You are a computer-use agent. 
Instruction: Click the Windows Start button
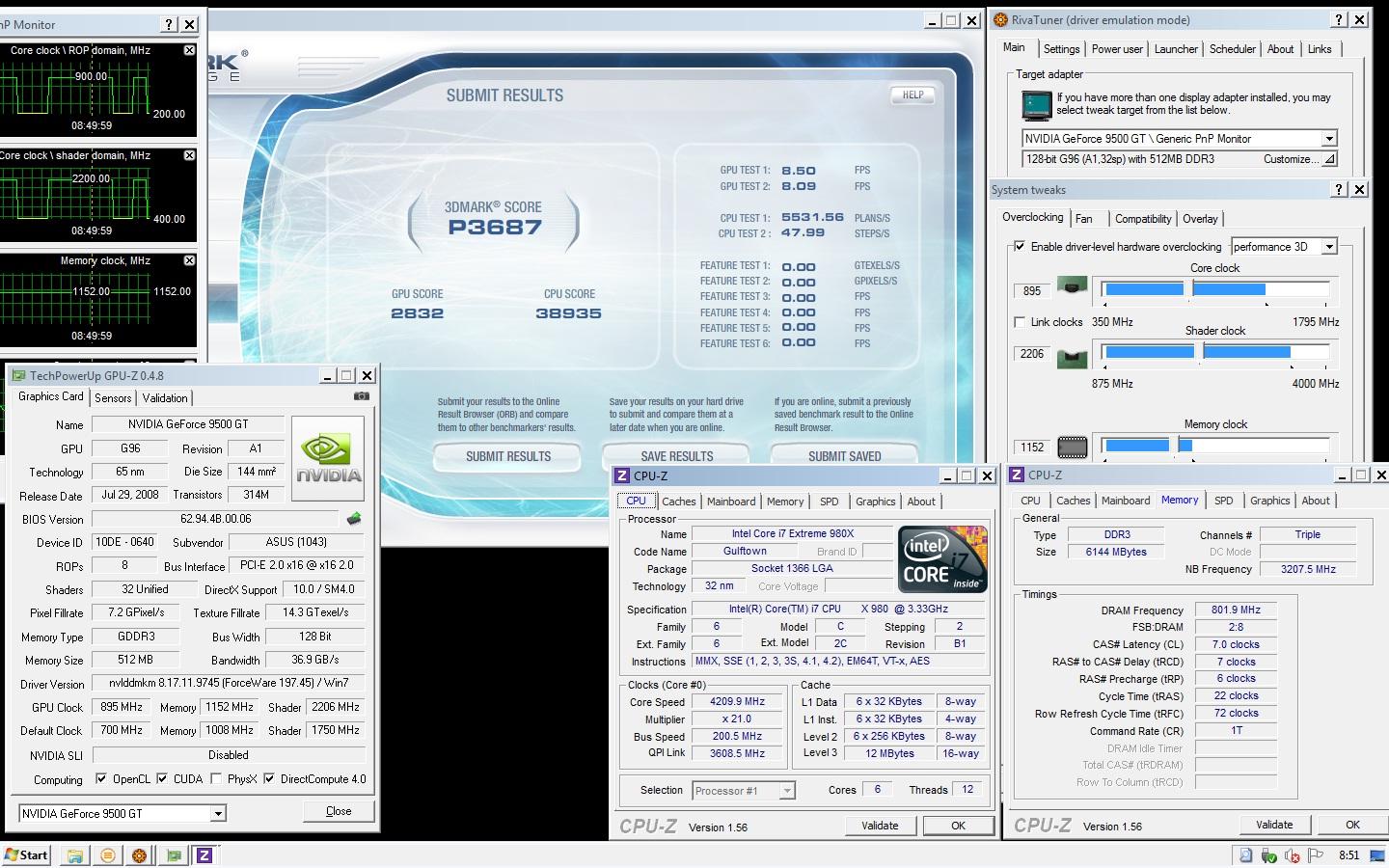point(27,855)
